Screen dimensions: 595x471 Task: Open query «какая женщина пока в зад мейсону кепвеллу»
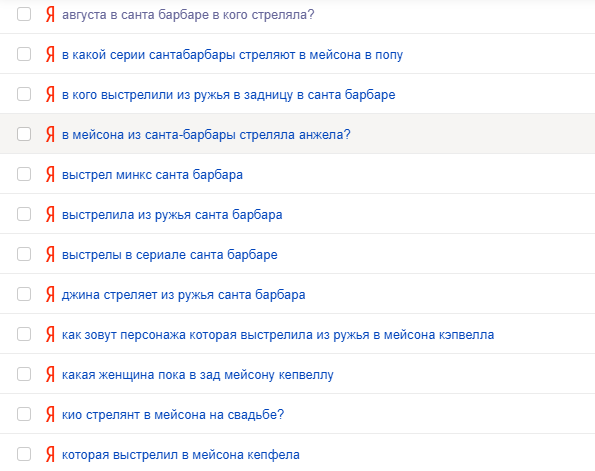pyautogui.click(x=198, y=375)
